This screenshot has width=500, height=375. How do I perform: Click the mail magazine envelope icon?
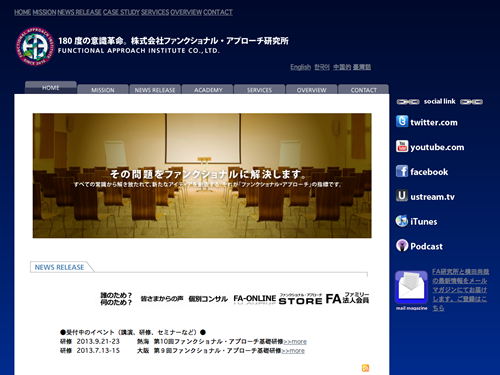click(411, 287)
